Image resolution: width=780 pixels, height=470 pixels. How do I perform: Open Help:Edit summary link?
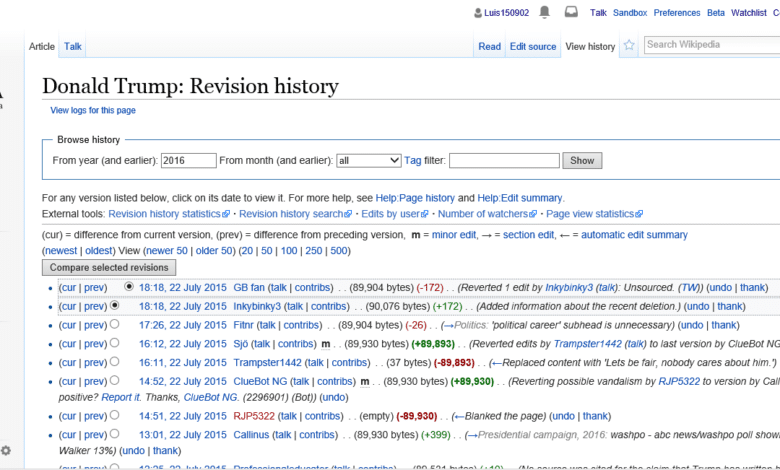[x=520, y=198]
